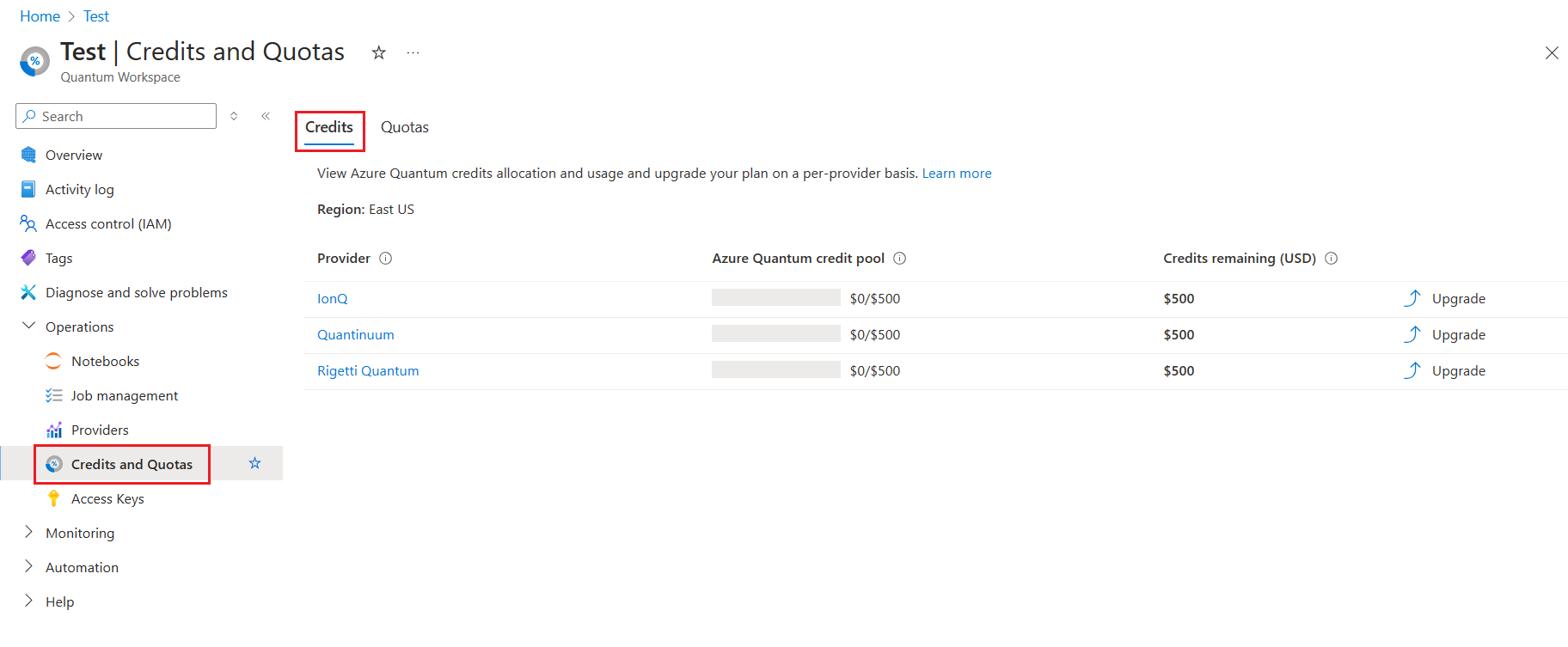1568x647 pixels.
Task: Click the Providers chart icon
Action: 54,430
